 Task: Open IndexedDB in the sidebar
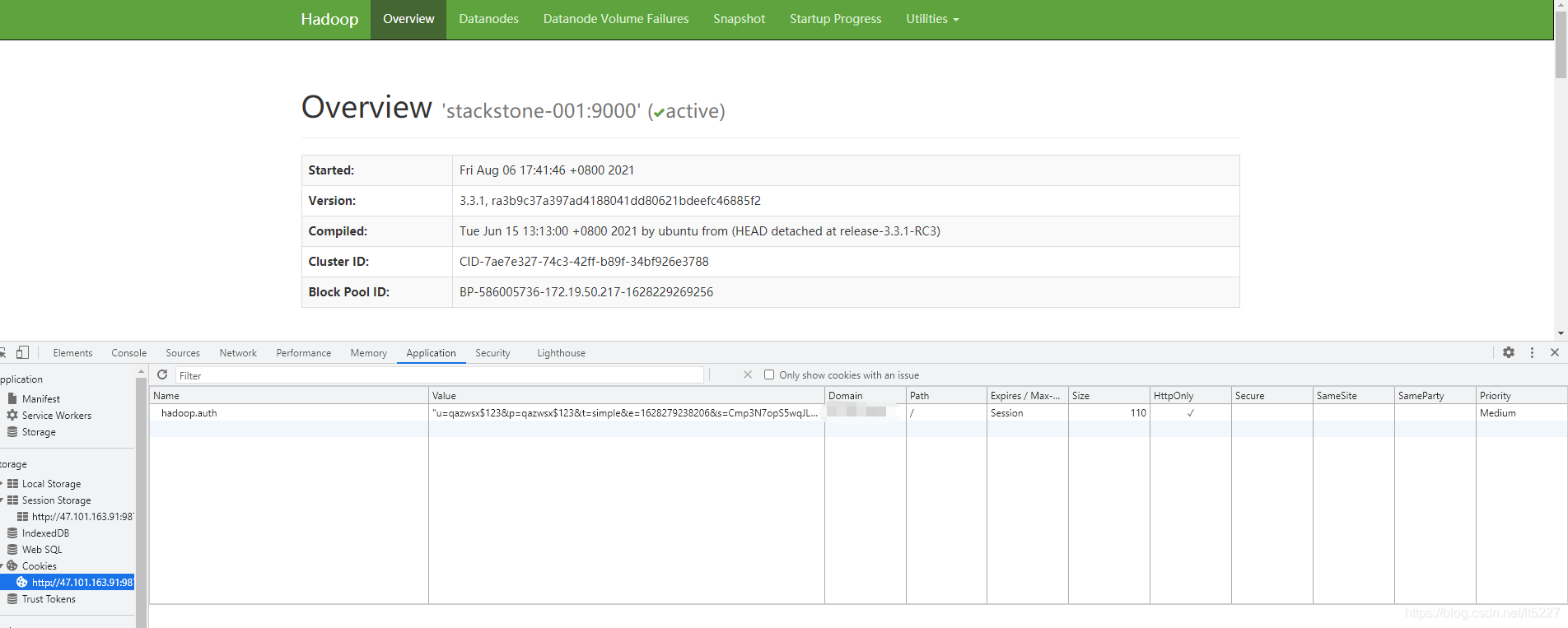[45, 533]
